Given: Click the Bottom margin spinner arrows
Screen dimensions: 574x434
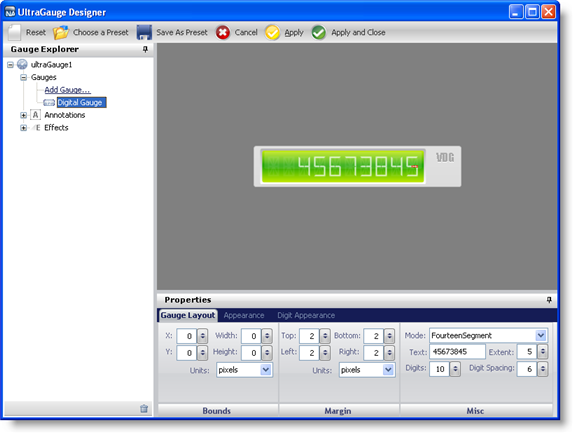Looking at the screenshot, I should (x=390, y=336).
